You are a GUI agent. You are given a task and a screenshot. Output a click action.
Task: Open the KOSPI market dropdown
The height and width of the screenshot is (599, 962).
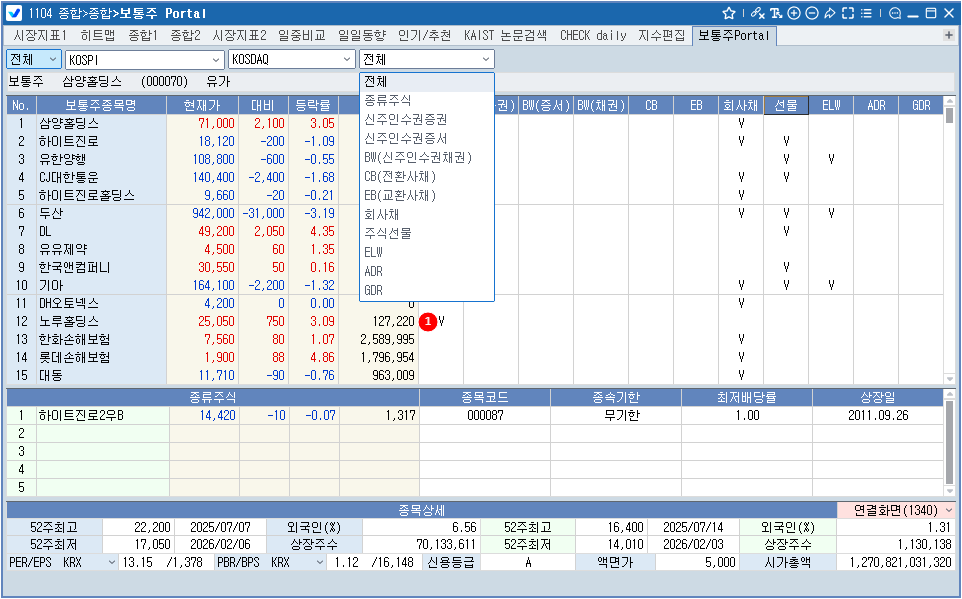pyautogui.click(x=144, y=59)
